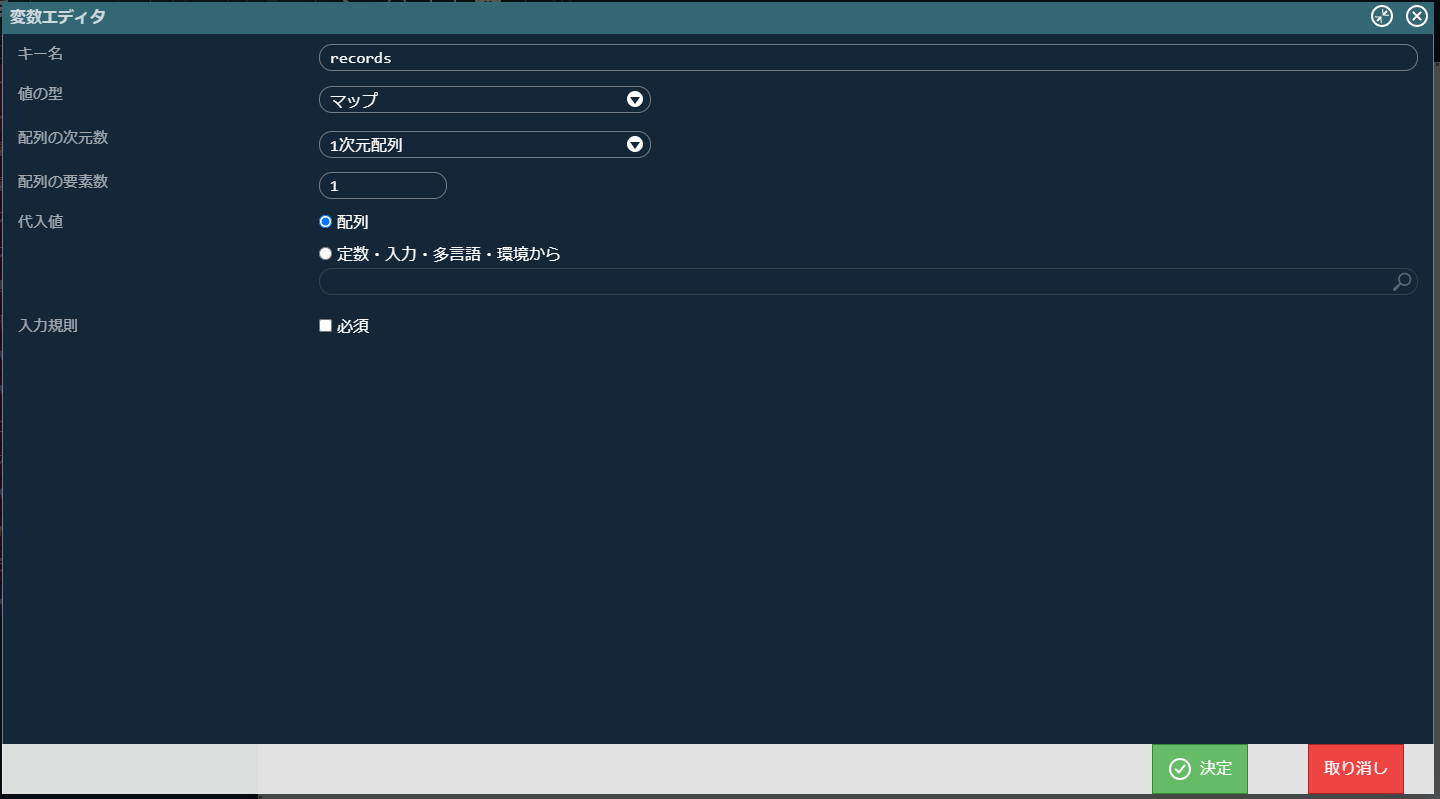Click the magnifier icon in the value field
Screen dimensions: 1440x799
[1402, 282]
